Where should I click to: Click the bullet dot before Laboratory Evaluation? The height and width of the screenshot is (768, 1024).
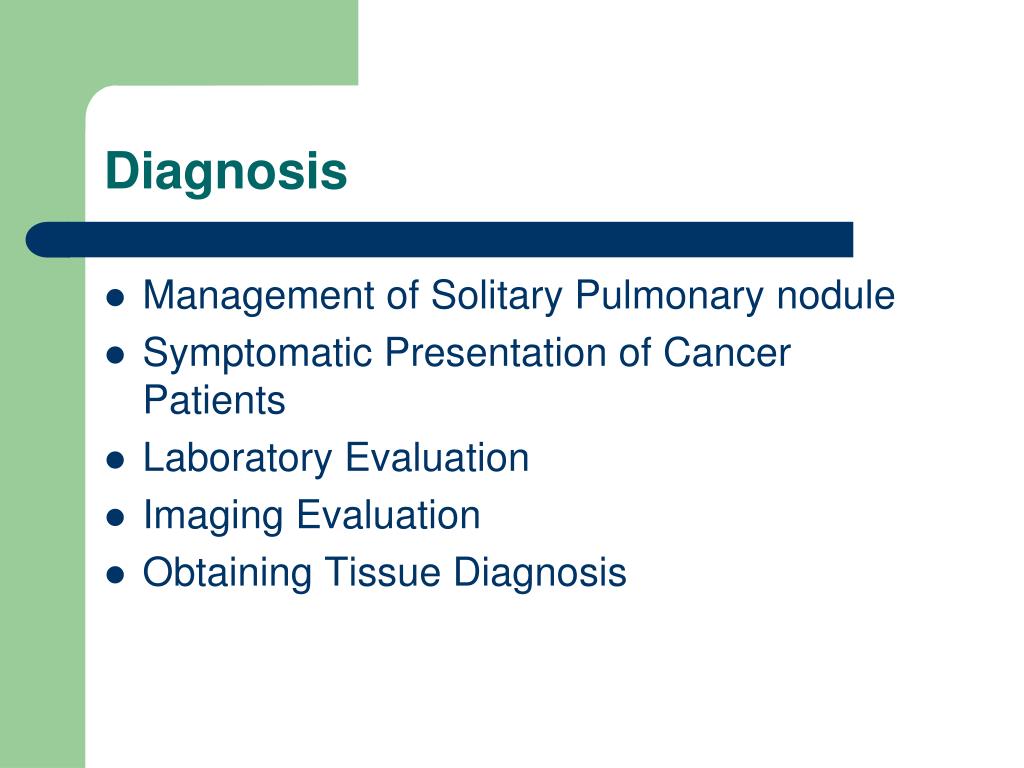tap(115, 460)
